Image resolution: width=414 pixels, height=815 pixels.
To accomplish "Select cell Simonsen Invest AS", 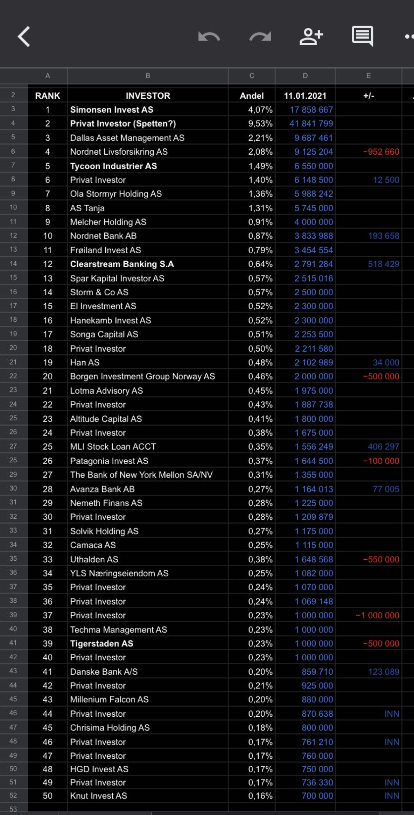I will click(x=148, y=110).
